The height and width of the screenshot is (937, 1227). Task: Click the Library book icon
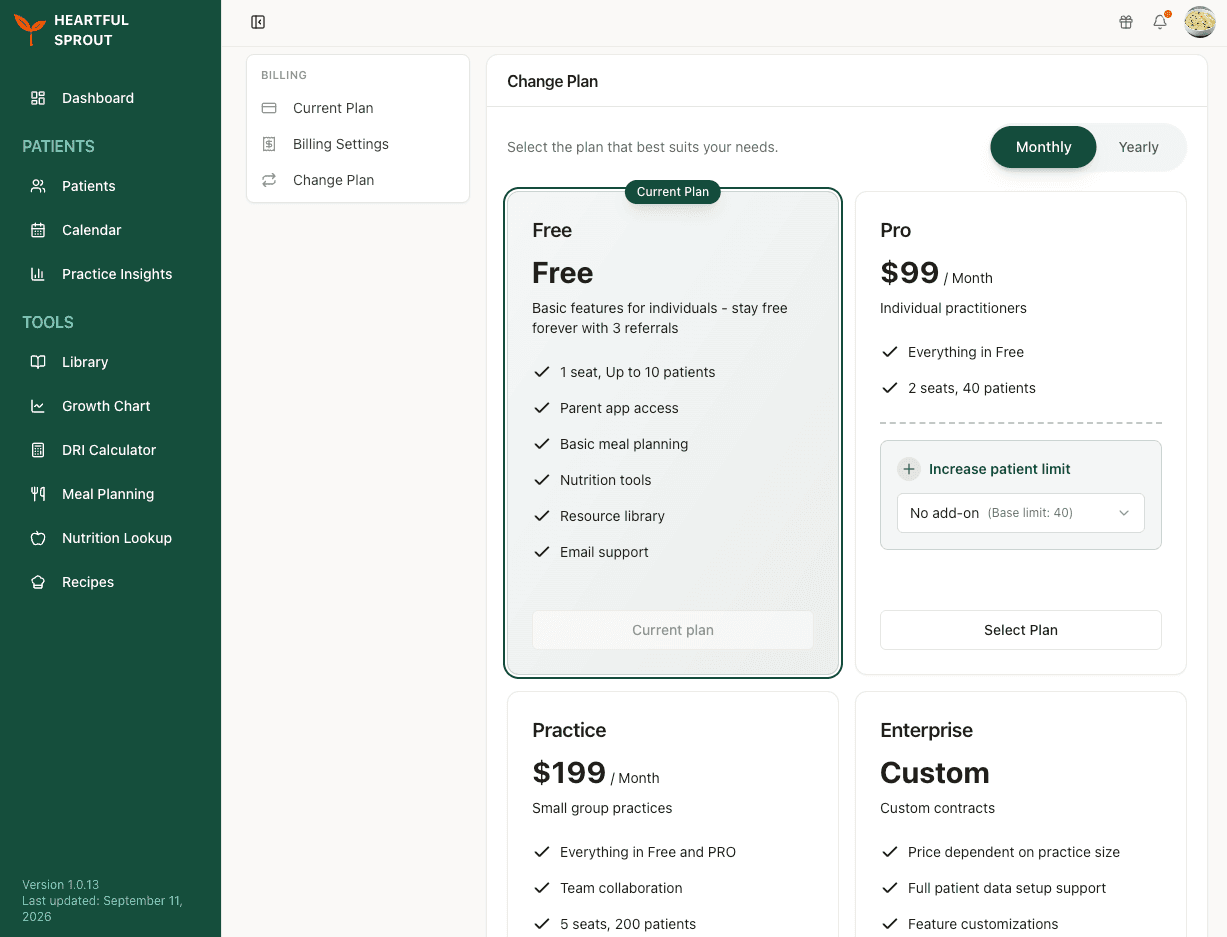point(38,362)
